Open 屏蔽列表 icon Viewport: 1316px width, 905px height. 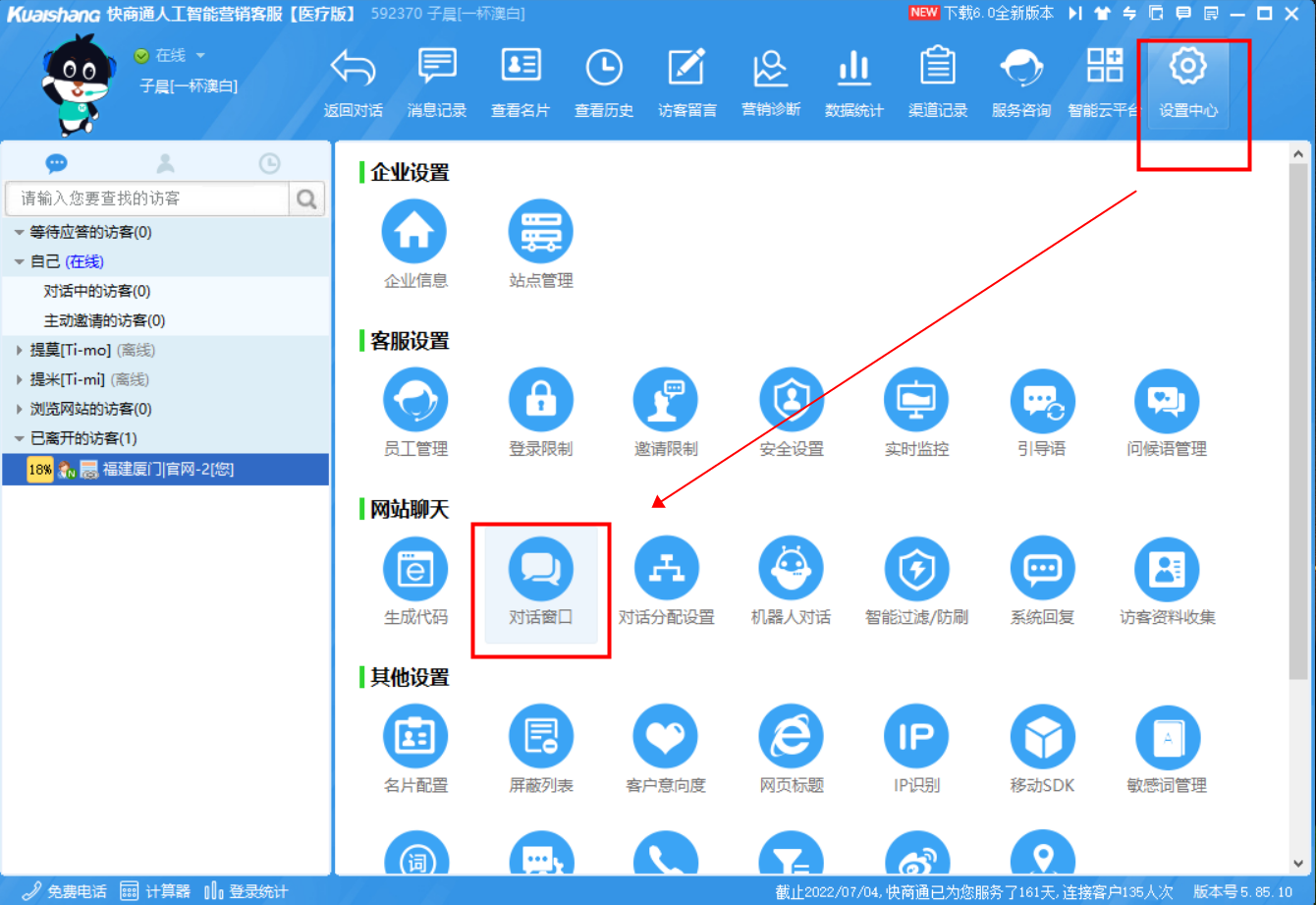[540, 736]
